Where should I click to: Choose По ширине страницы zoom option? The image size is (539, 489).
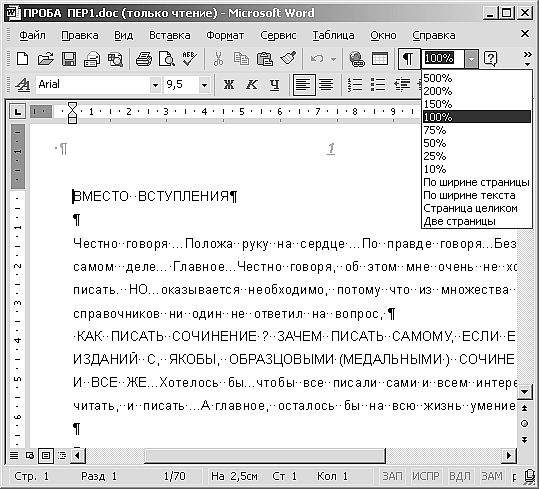point(476,182)
